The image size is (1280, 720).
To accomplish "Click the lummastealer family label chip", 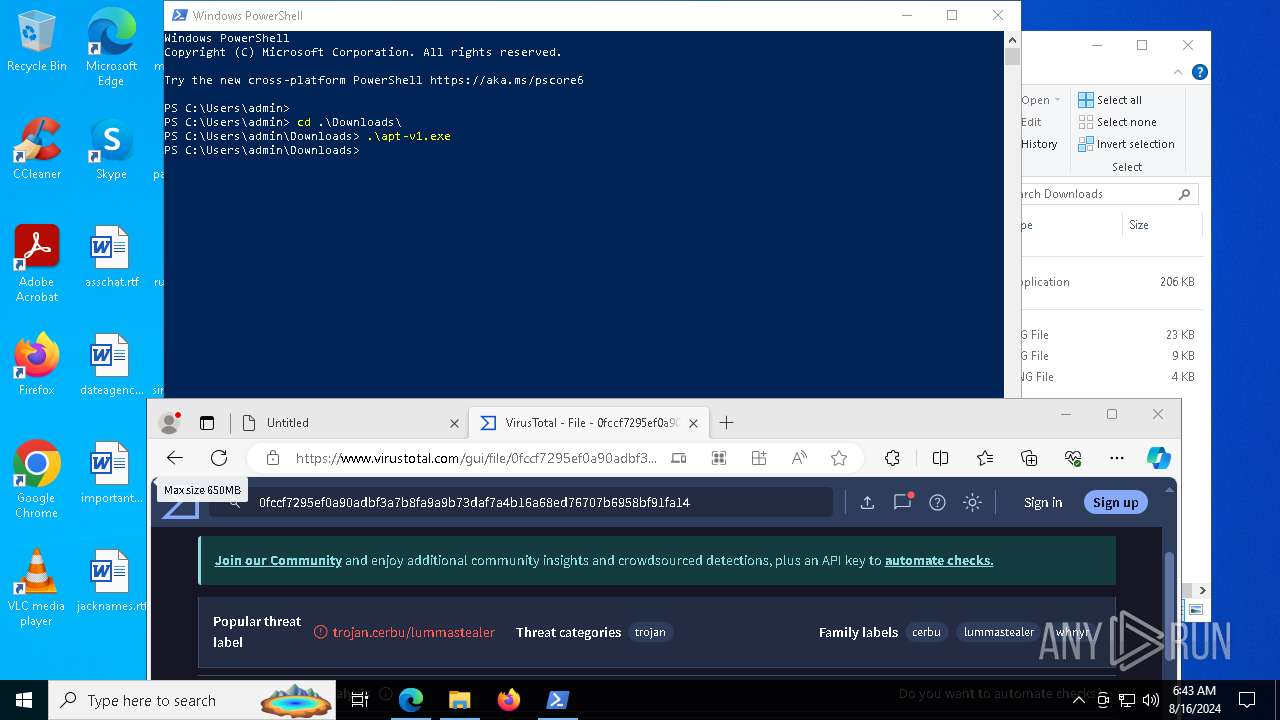I will click(x=998, y=632).
